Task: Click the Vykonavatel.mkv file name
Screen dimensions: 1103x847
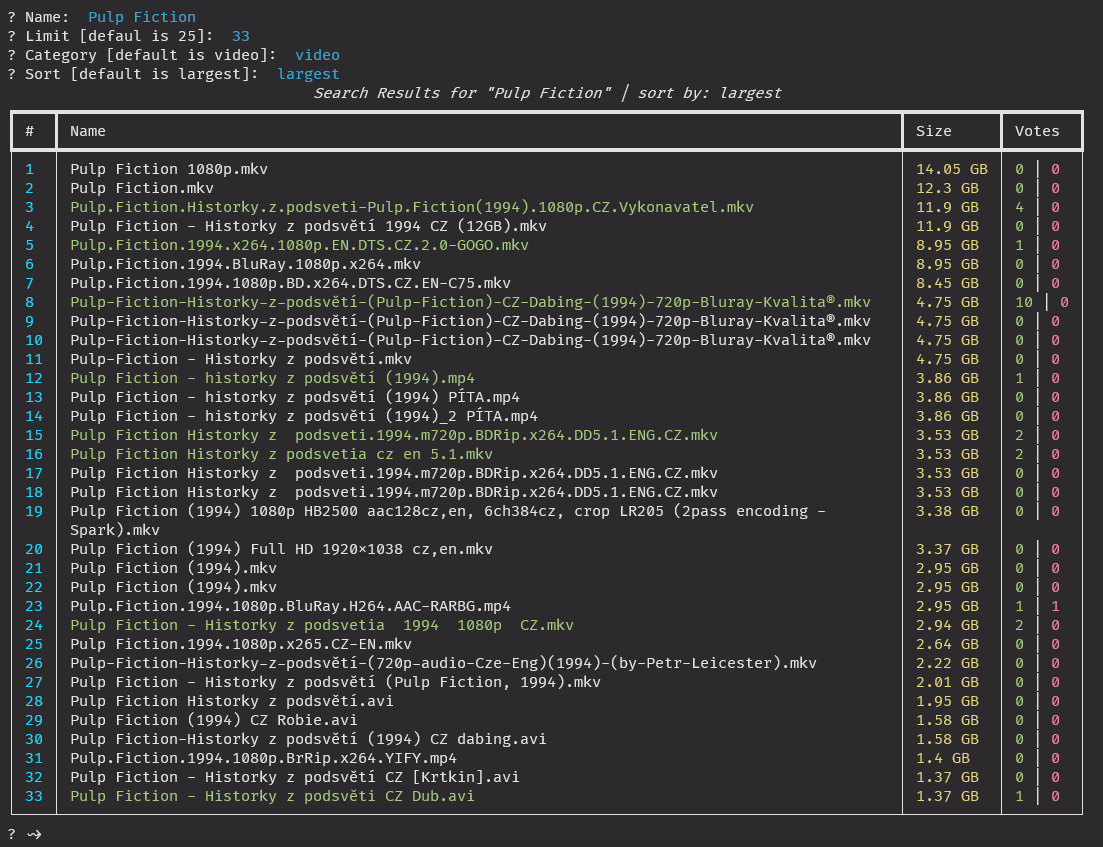Action: point(412,207)
